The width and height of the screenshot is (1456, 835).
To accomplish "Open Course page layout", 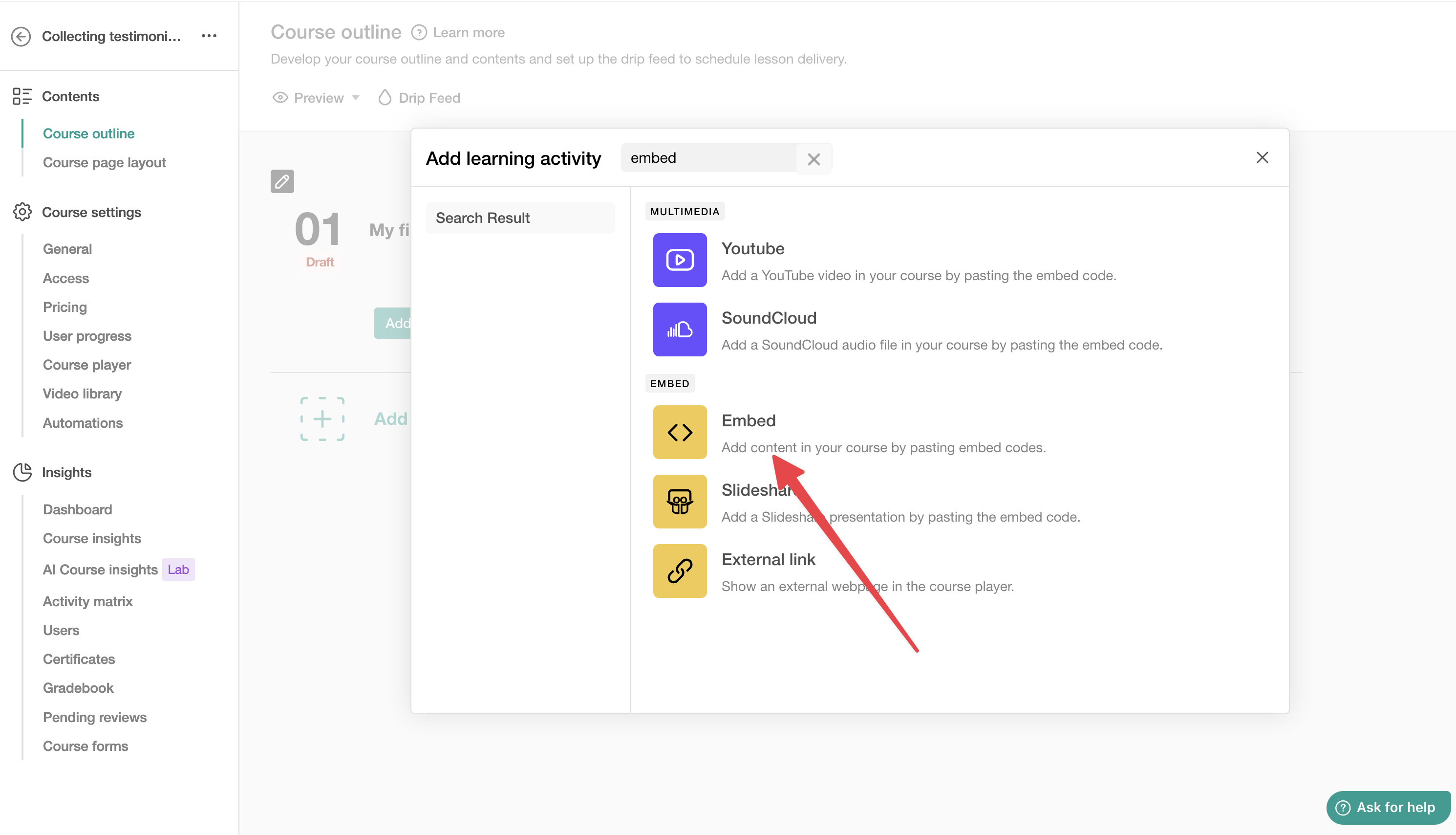I will (x=104, y=162).
